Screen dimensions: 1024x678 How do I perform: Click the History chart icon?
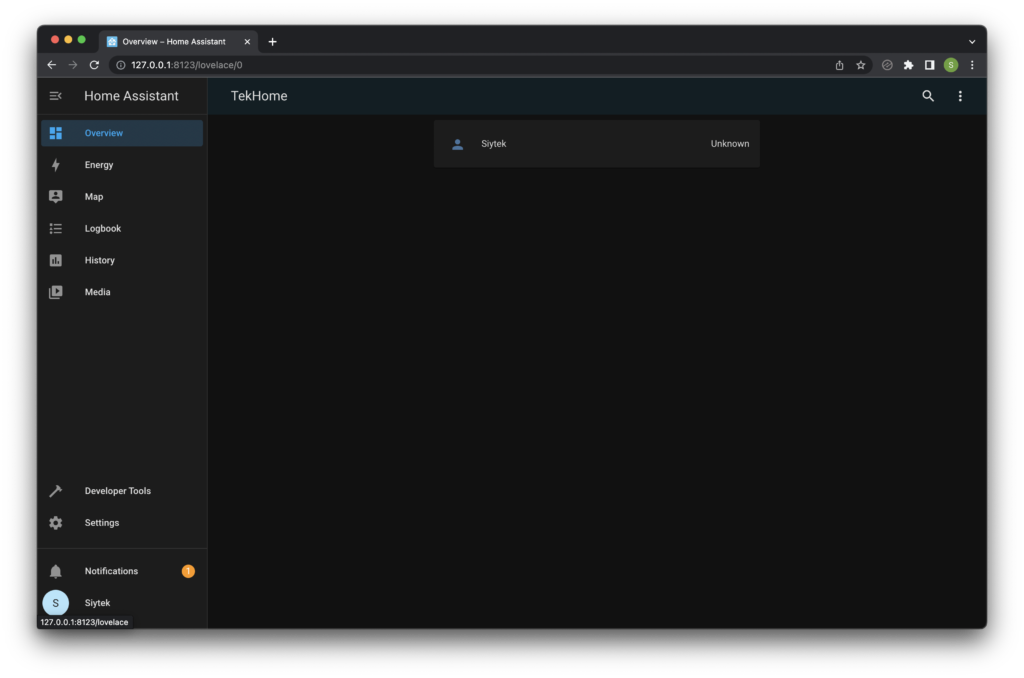pyautogui.click(x=56, y=261)
